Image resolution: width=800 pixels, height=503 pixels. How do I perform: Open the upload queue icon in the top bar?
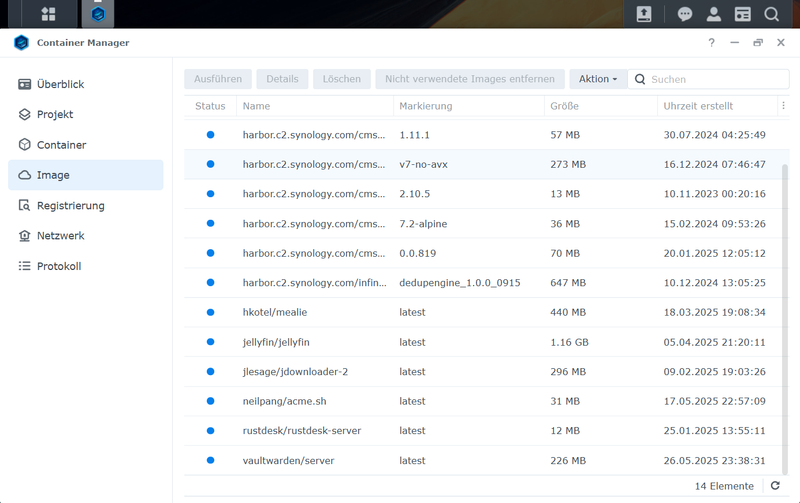(x=644, y=14)
